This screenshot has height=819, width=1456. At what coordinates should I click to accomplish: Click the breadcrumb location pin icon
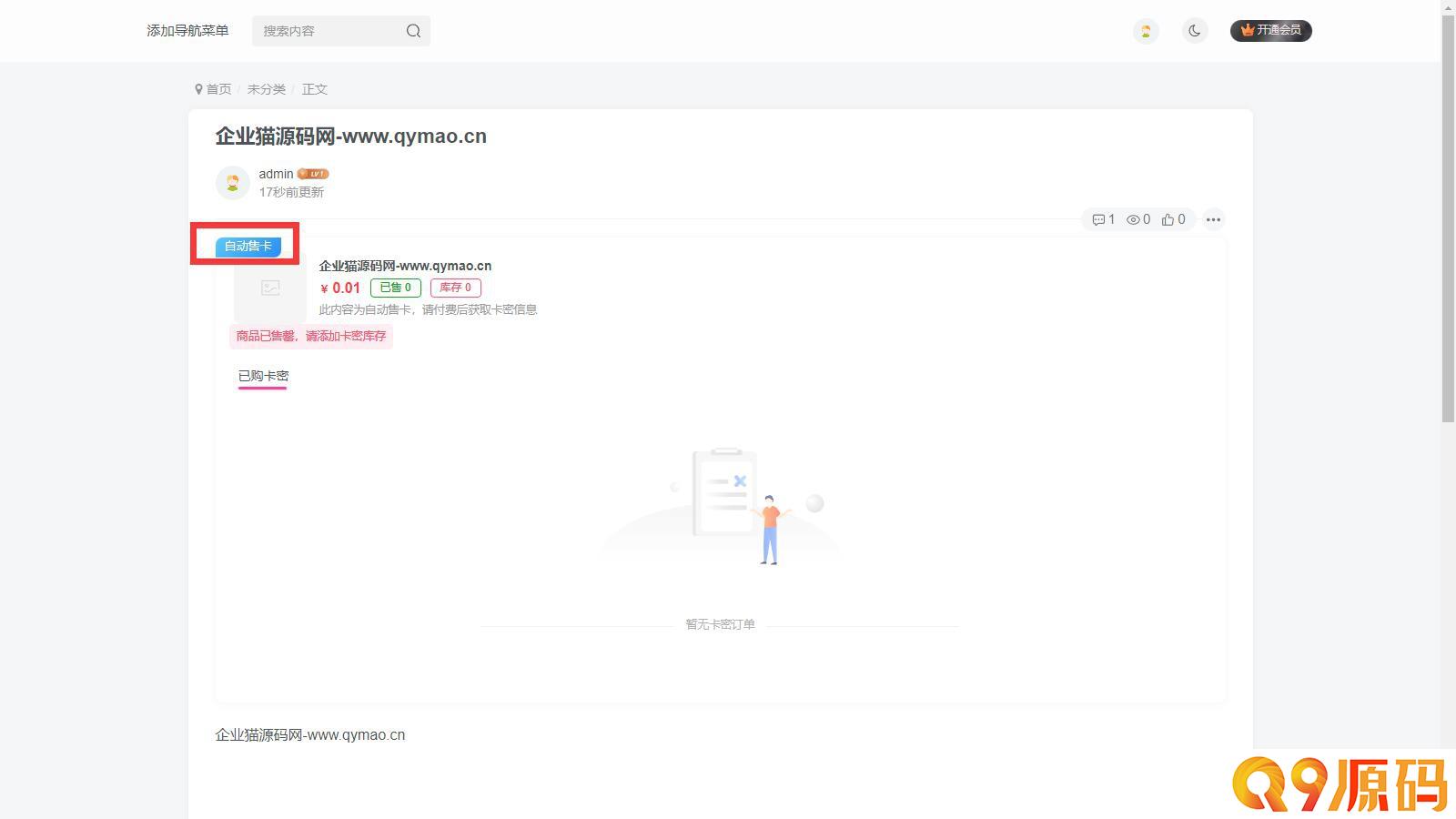point(198,89)
